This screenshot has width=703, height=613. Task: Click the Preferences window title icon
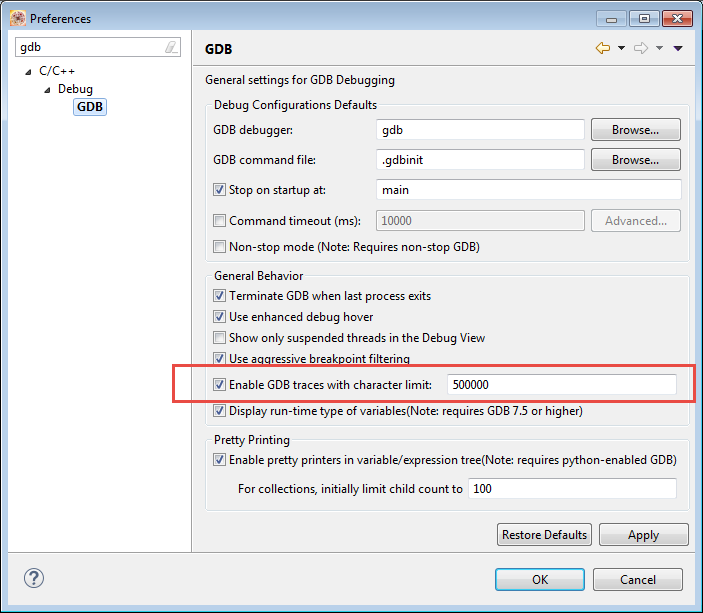coord(18,18)
